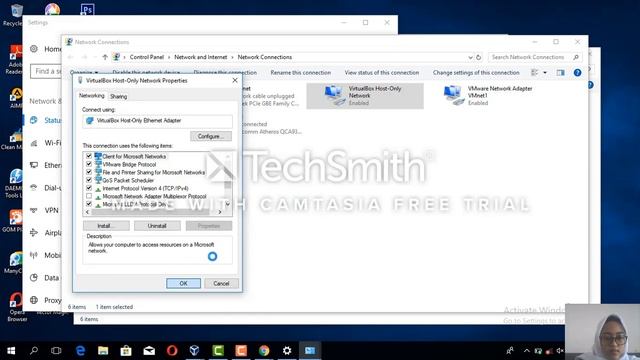Confirm the properties dialog with OK
Screen dimensions: 640x360
(183, 283)
